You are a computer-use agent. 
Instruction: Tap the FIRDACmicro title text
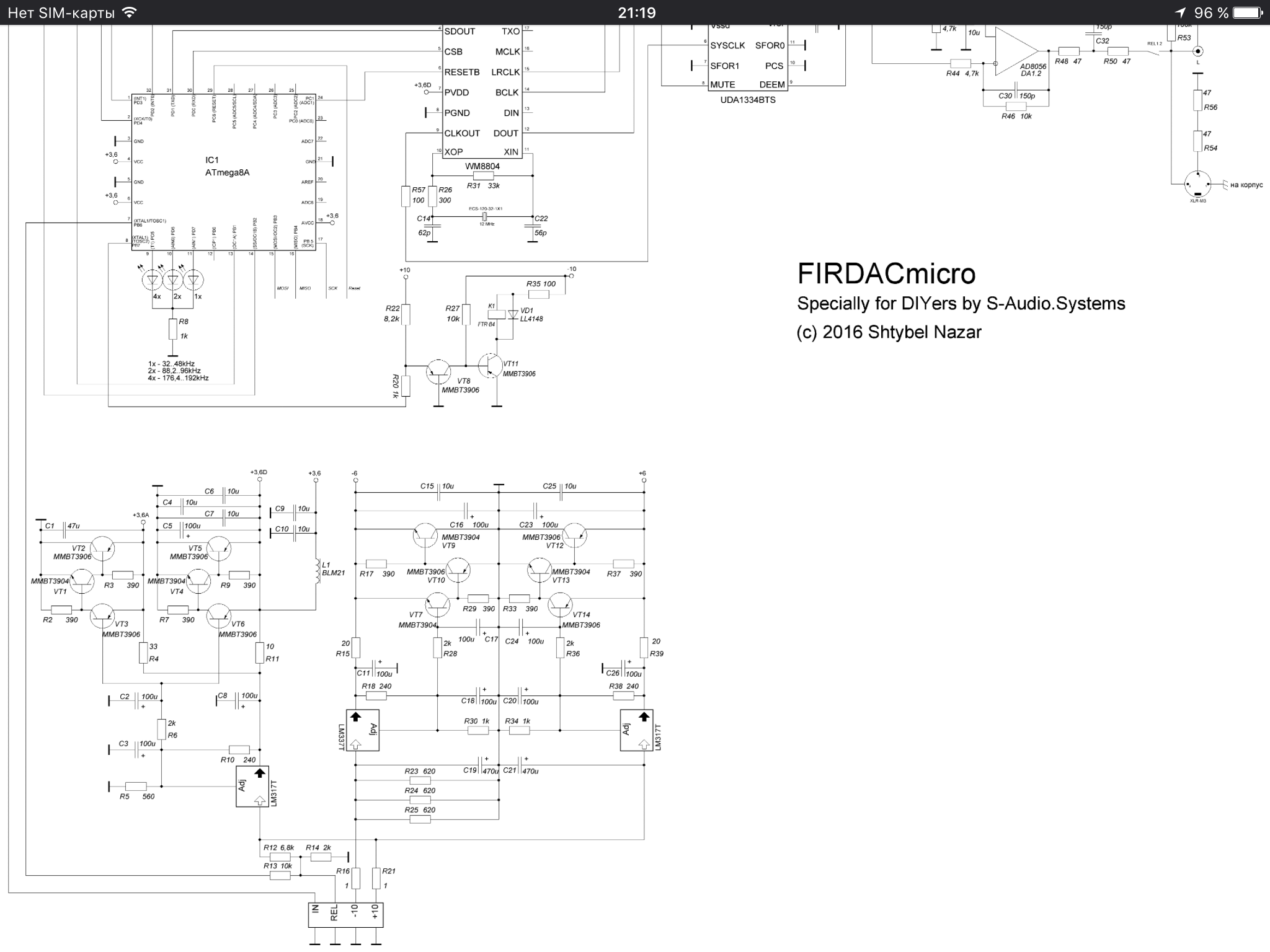pyautogui.click(x=886, y=273)
